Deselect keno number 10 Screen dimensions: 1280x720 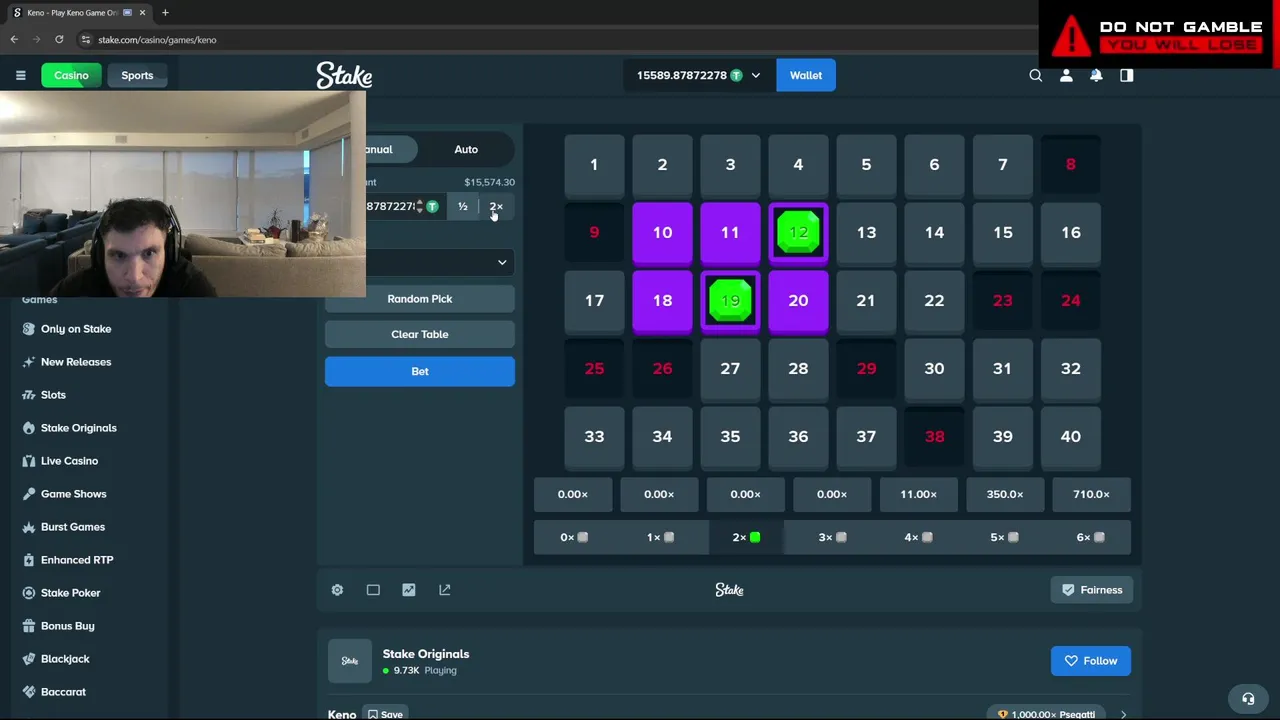point(662,232)
